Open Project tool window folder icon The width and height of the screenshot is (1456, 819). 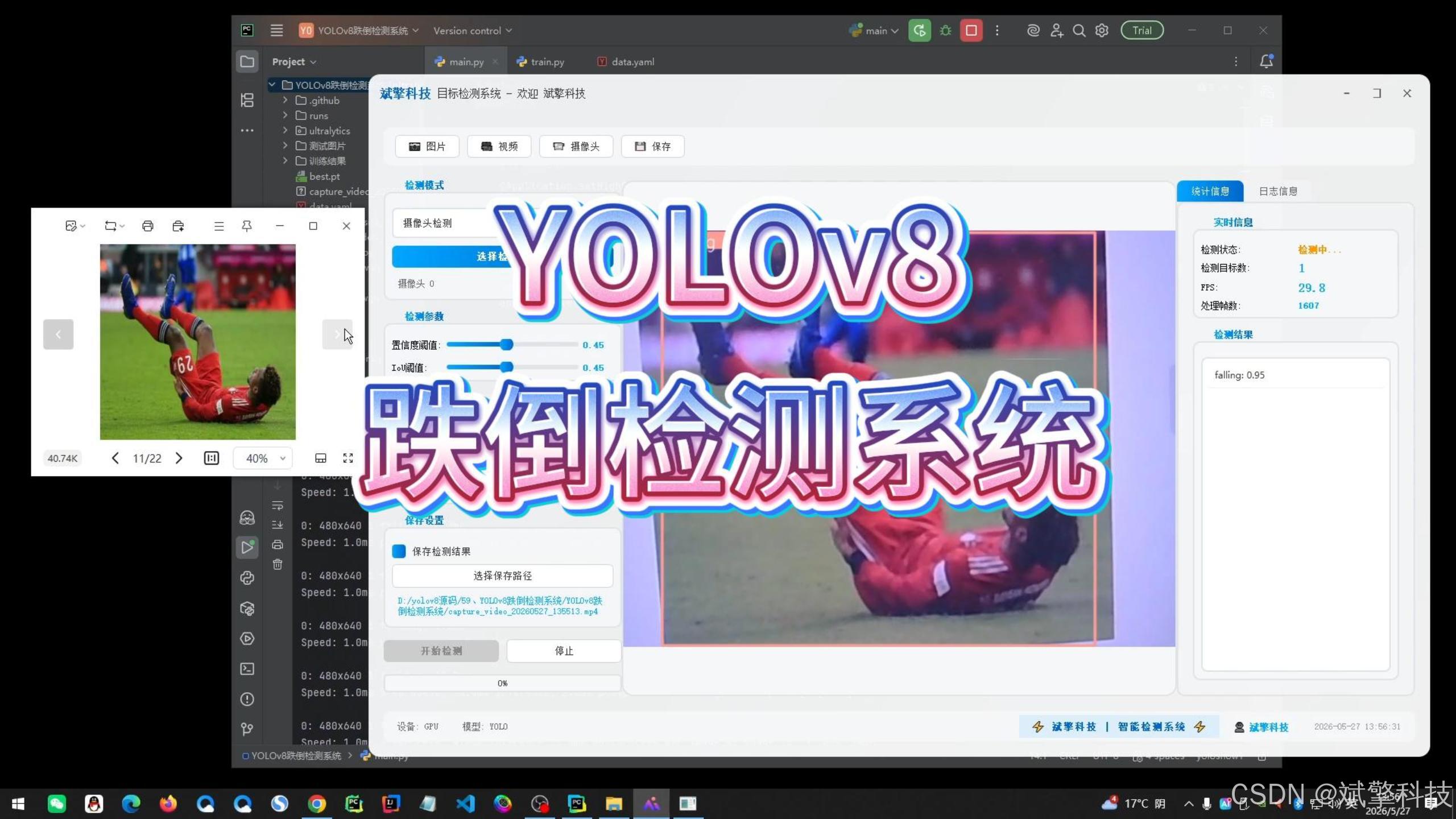pos(247,61)
